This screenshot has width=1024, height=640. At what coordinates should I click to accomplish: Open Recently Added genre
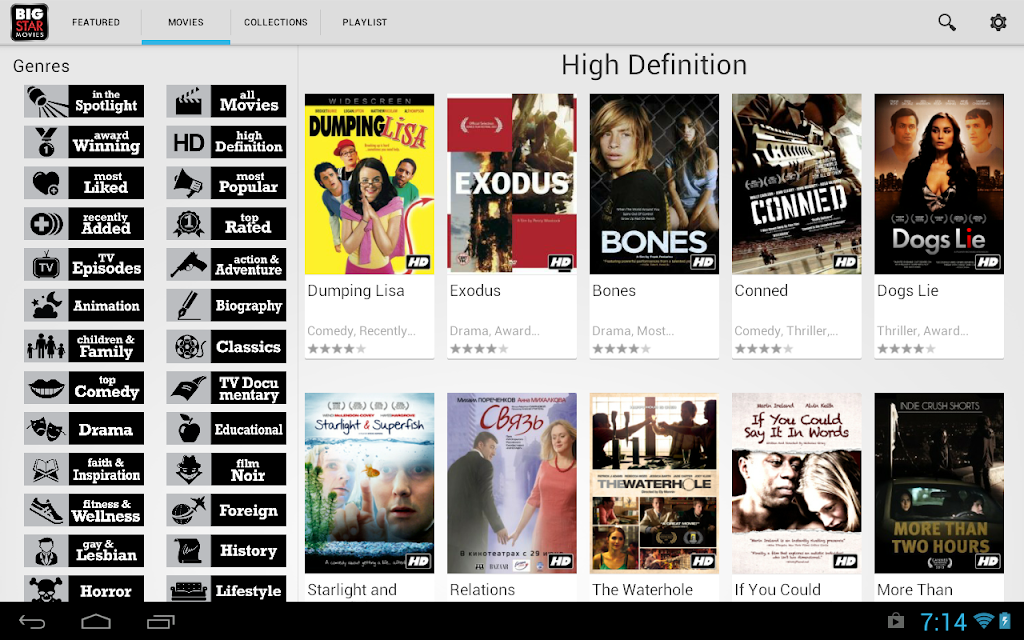pyautogui.click(x=84, y=223)
